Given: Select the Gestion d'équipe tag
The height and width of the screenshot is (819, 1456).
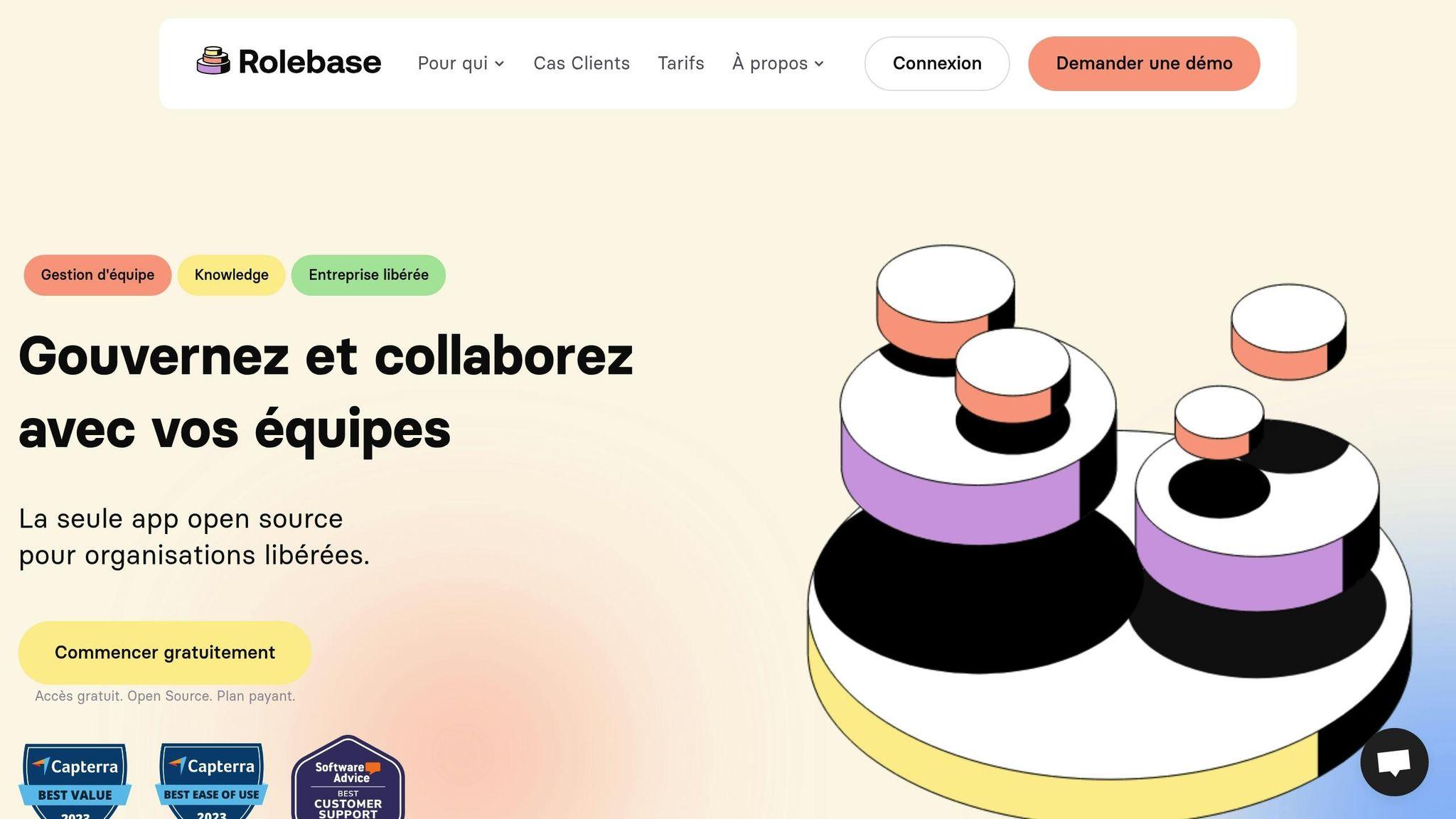Looking at the screenshot, I should click(x=97, y=275).
